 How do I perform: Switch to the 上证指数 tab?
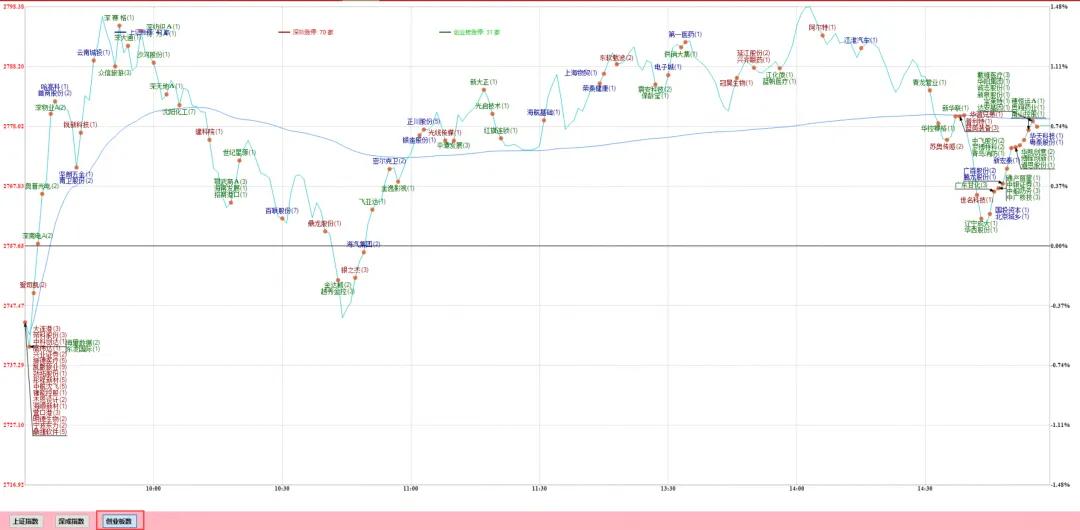[26, 521]
